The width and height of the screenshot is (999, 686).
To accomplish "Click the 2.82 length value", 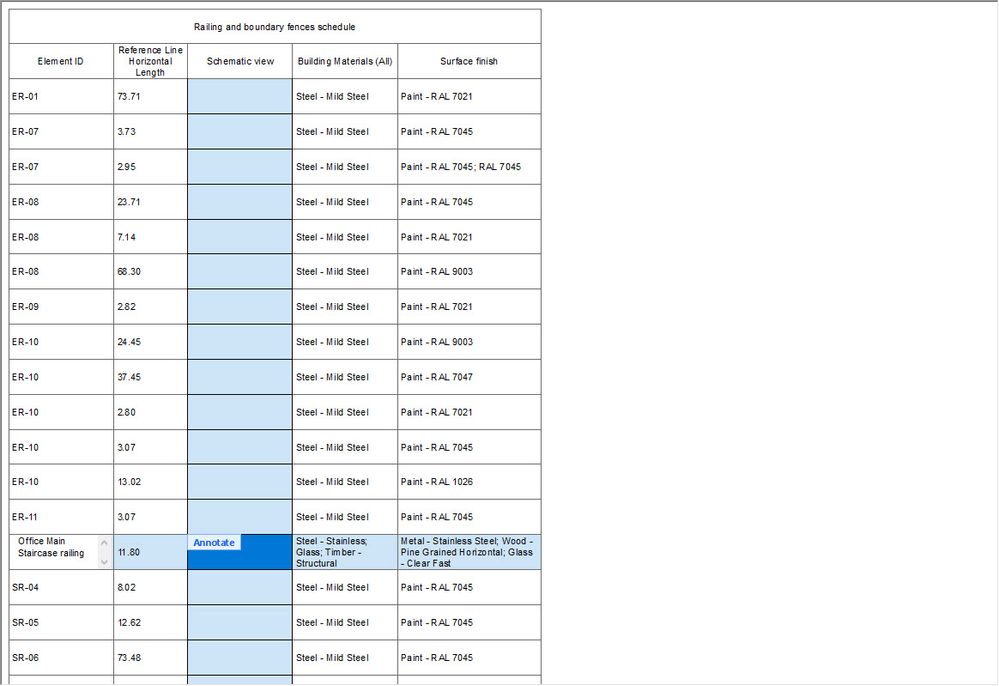I will pos(126,307).
